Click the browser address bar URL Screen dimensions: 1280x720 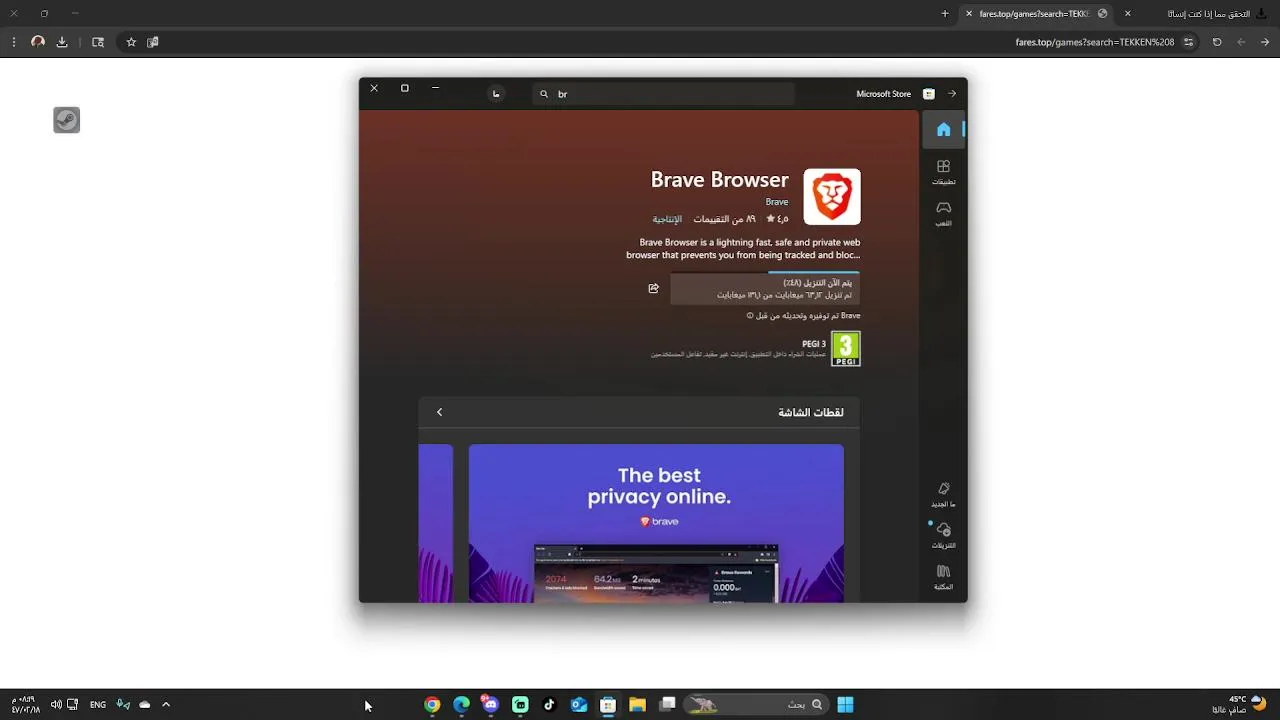[1095, 42]
